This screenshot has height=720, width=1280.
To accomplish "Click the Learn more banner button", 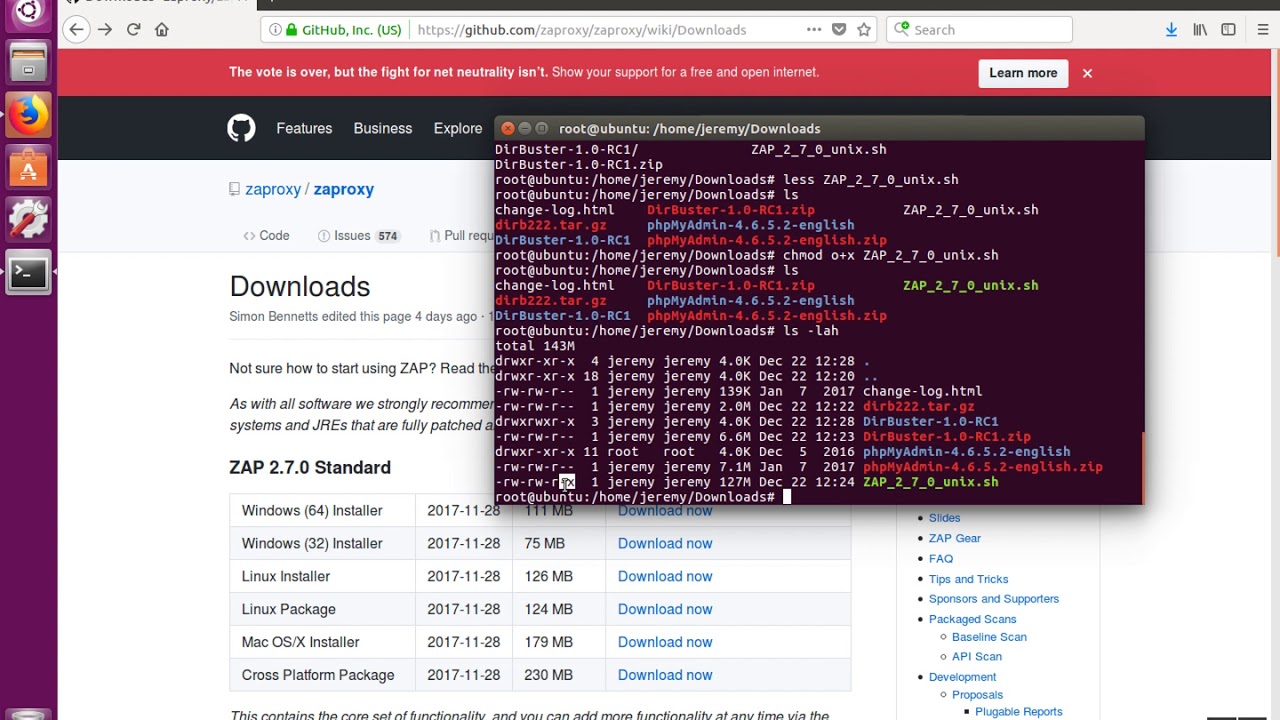I will (x=1023, y=73).
